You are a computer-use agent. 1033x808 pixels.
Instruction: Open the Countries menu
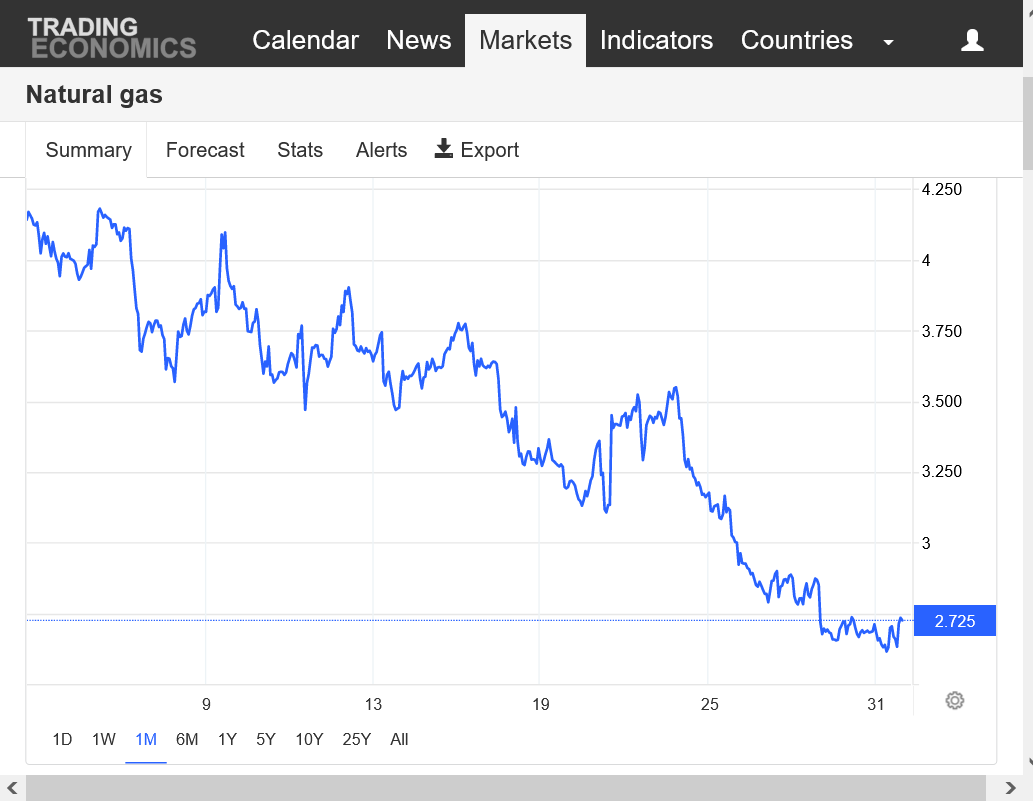(796, 40)
